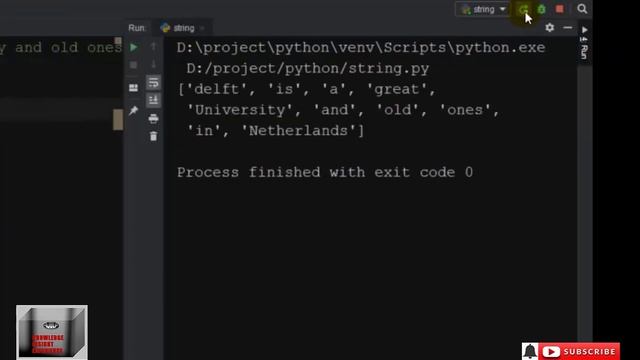This screenshot has width=640, height=360.
Task: Rerun string using green play in Run panel
Action: [133, 47]
